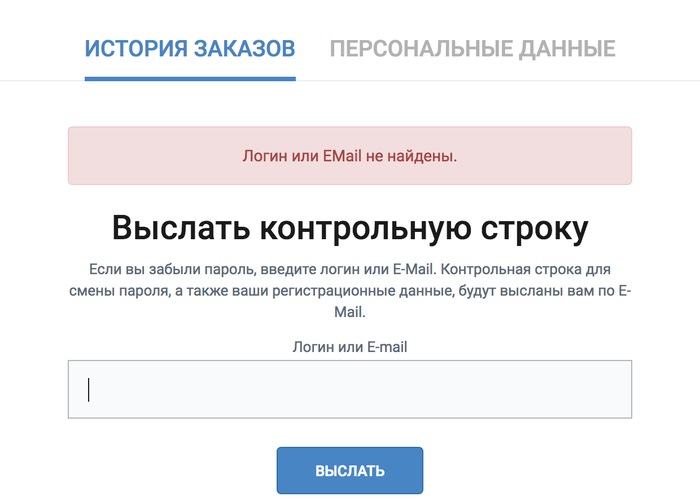This screenshot has width=700, height=501.
Task: Focus the Логин или E-mail input field
Action: (x=350, y=389)
